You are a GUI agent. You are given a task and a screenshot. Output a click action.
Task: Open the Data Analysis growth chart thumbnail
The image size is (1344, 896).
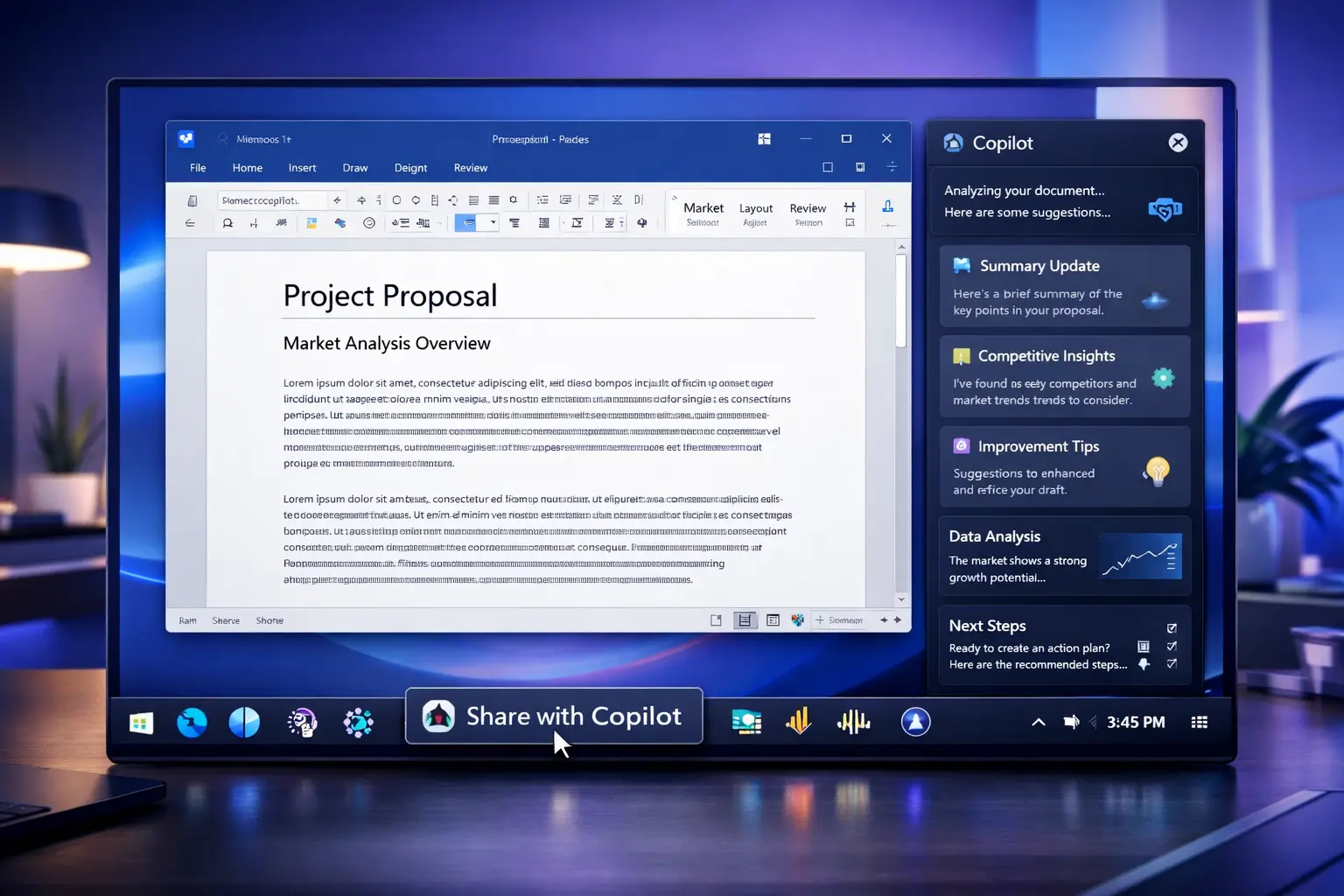coord(1140,555)
